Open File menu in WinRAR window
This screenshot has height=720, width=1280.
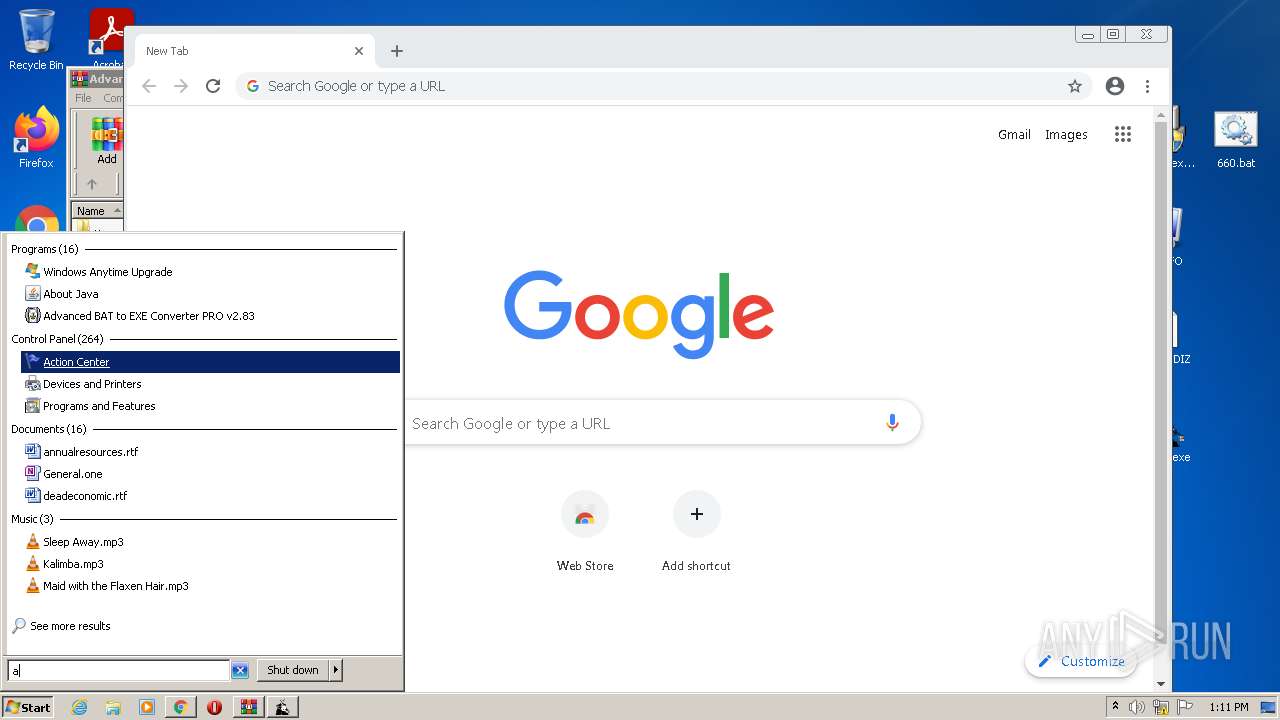coord(83,98)
